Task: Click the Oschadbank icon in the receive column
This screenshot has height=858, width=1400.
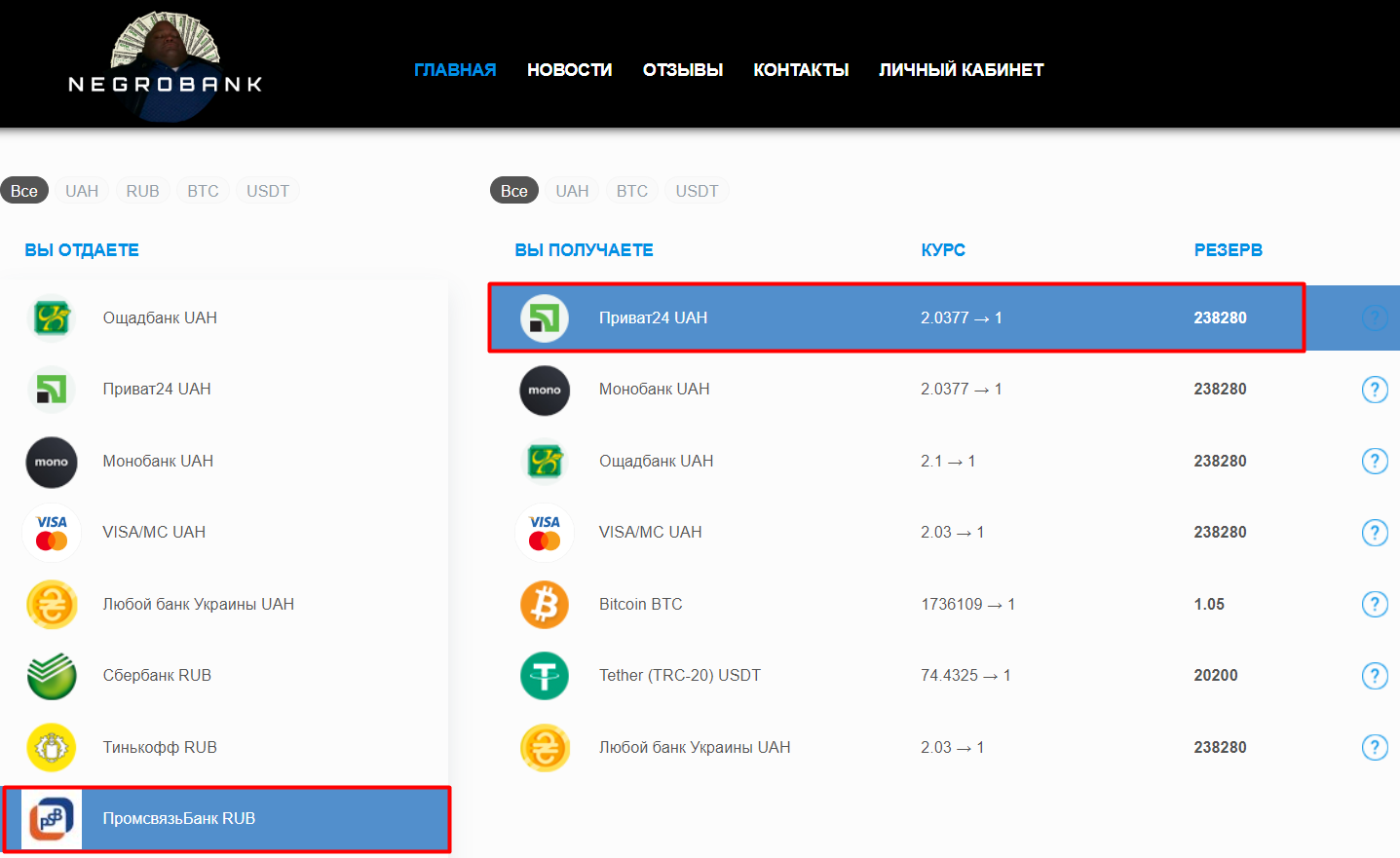Action: [545, 462]
